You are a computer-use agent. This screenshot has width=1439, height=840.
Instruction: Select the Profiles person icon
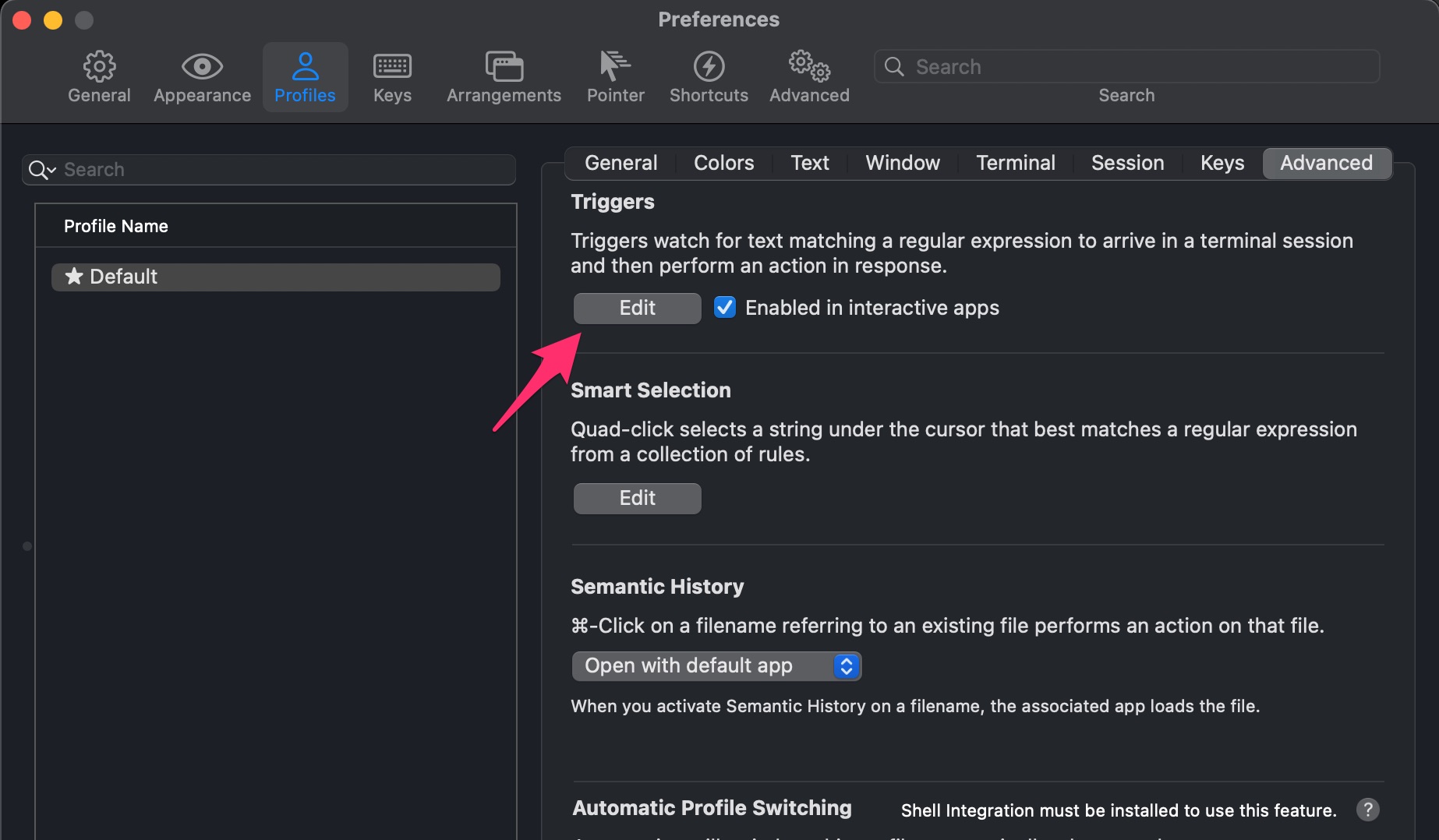[x=305, y=67]
